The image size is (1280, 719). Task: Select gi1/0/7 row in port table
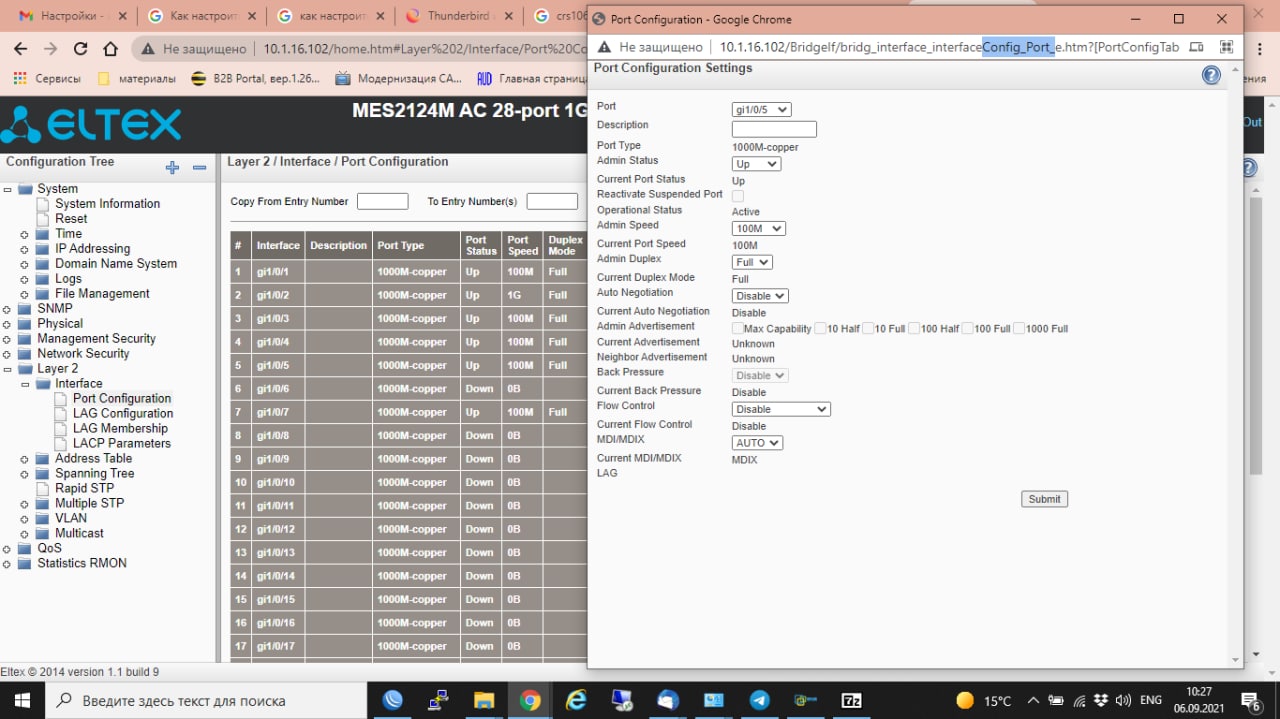[409, 412]
